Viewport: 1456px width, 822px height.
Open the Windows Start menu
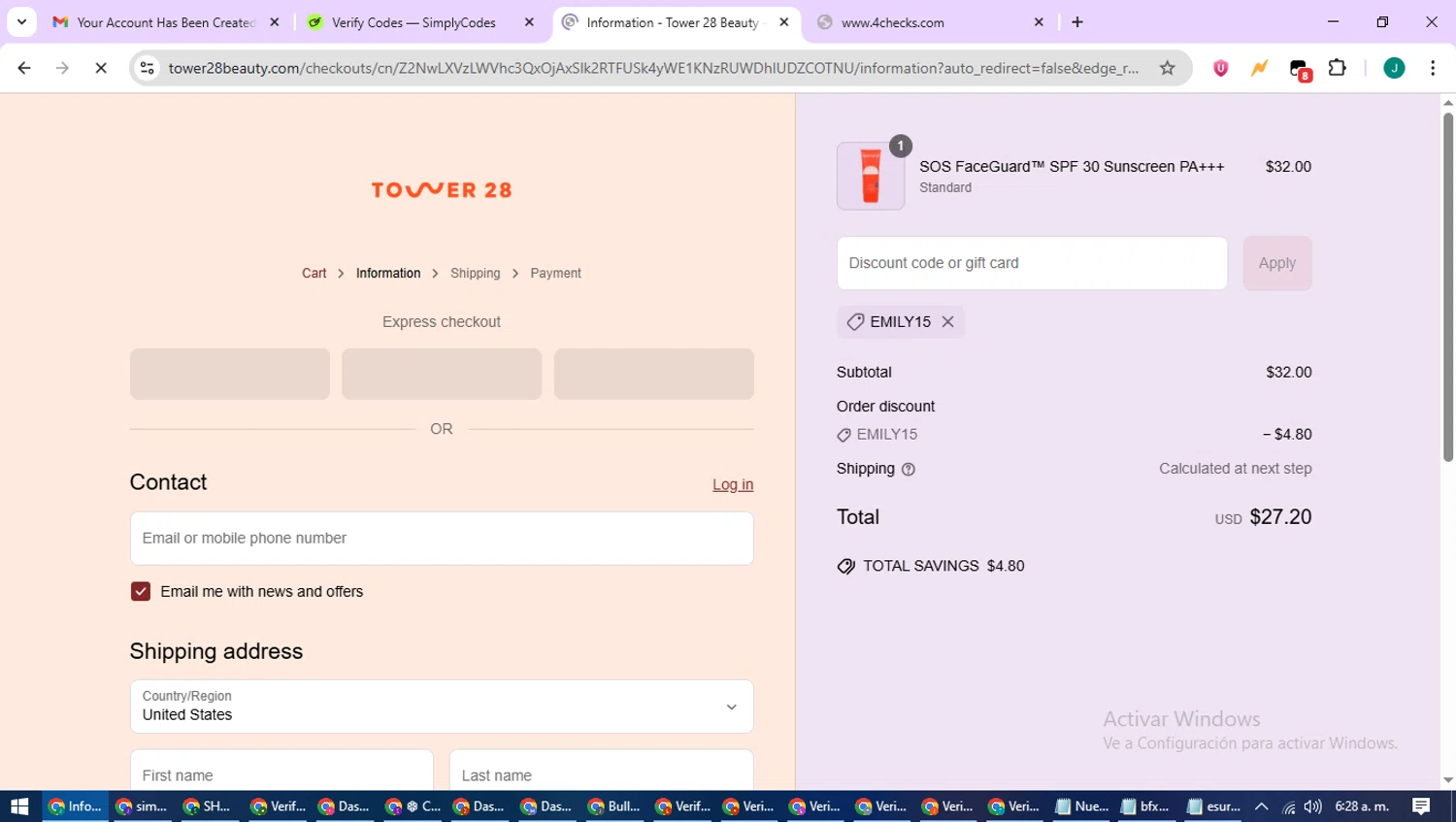point(19,806)
